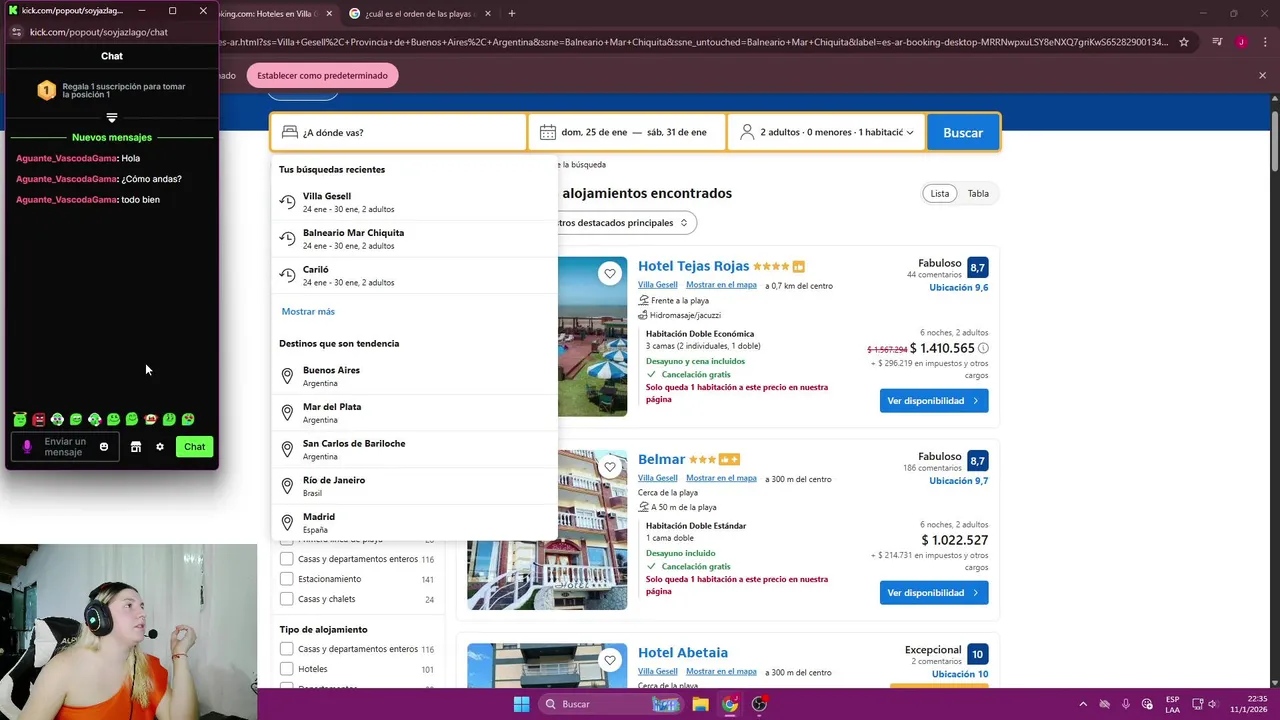The height and width of the screenshot is (720, 1280).
Task: Tick the Casas y chalets filter checkbox
Action: pos(287,599)
